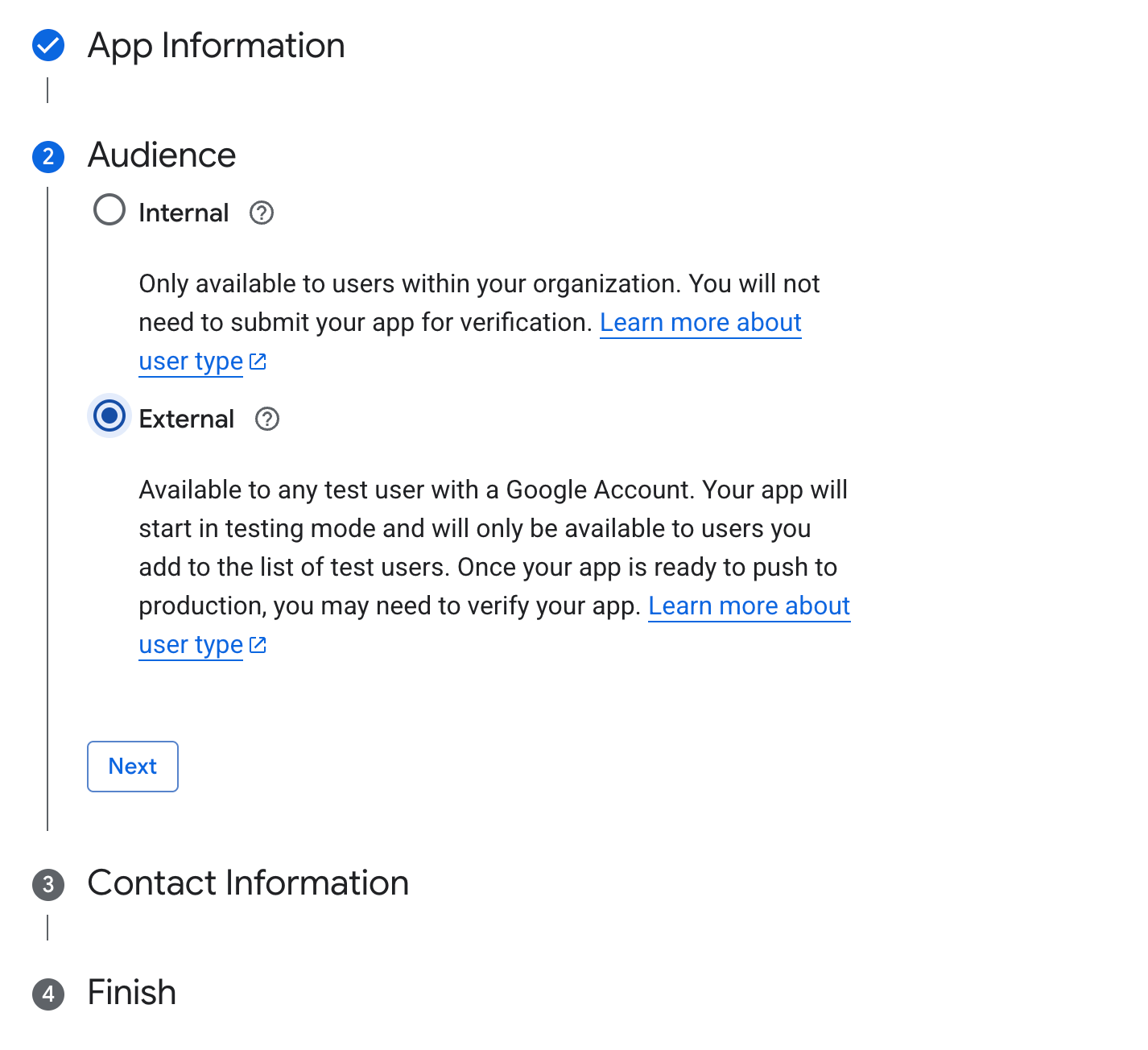Viewport: 1148px width, 1050px height.
Task: Expand the App Information step heading
Action: click(x=216, y=46)
